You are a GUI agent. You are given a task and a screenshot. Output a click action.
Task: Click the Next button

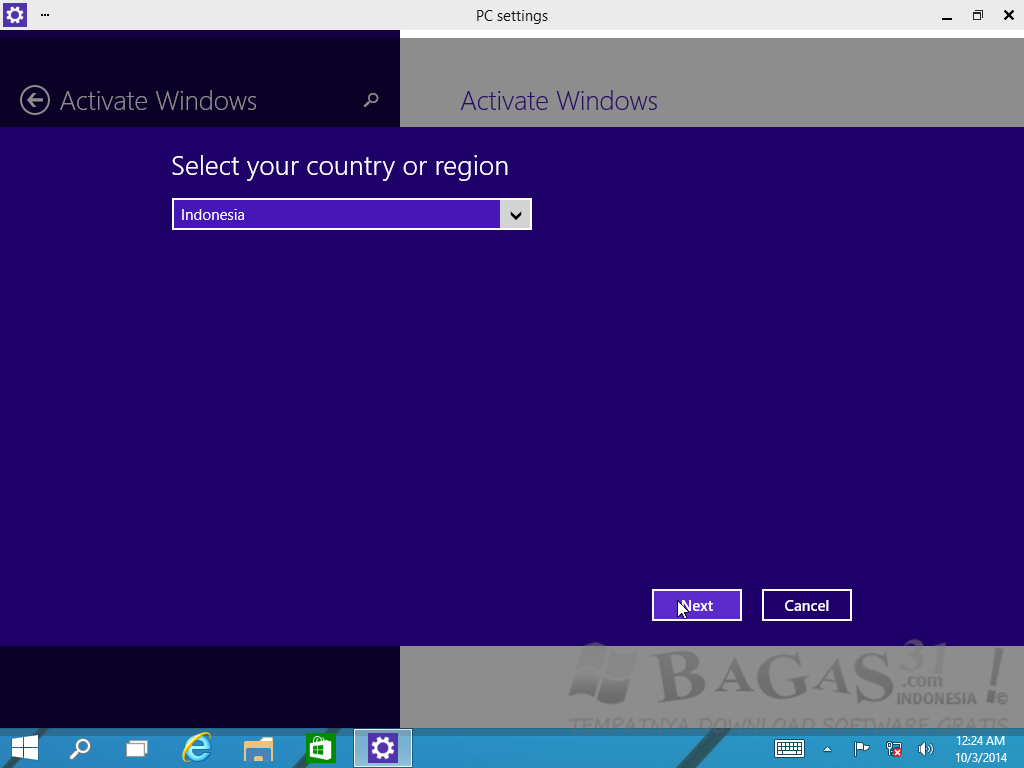pos(696,605)
